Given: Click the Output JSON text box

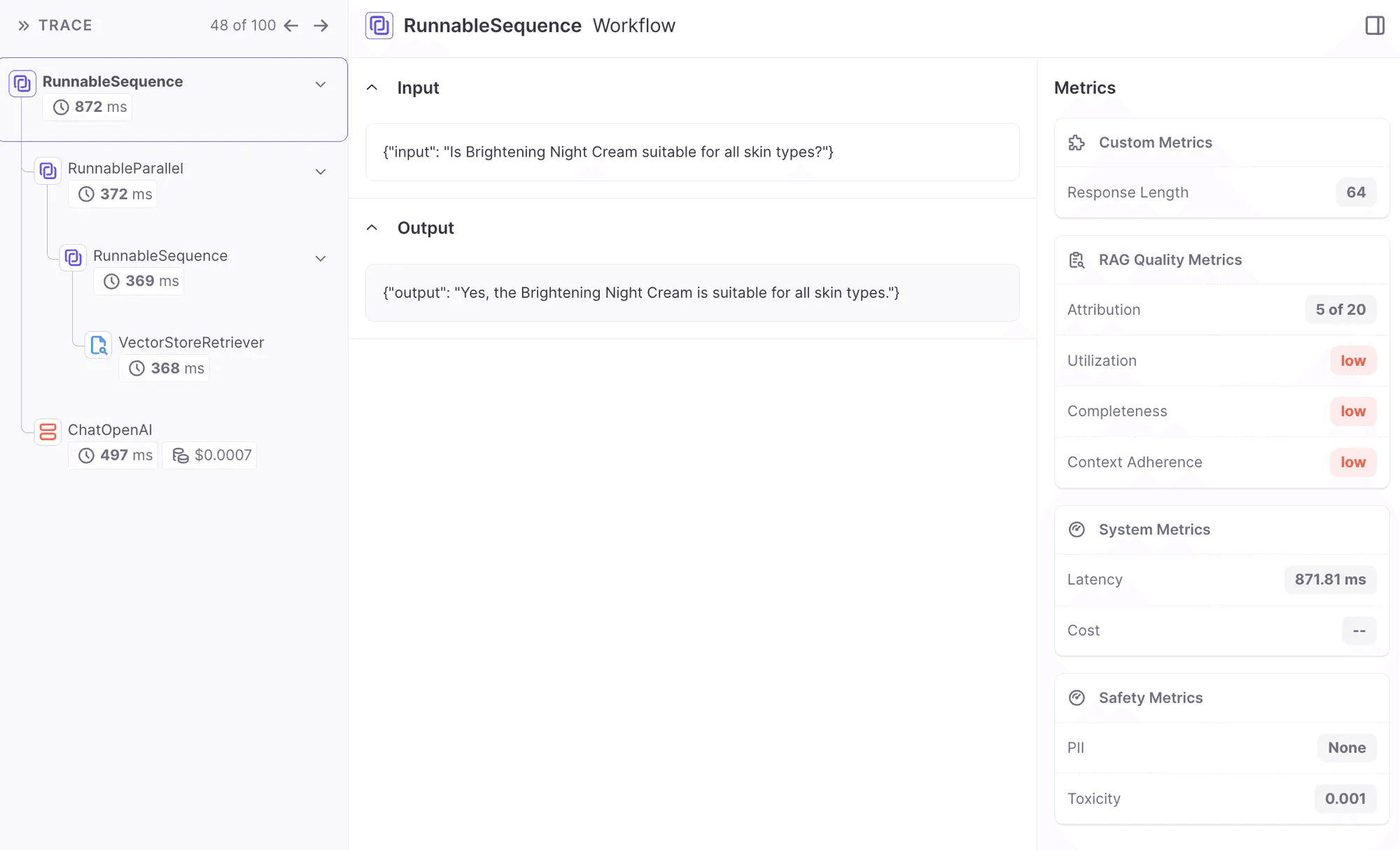Looking at the screenshot, I should pyautogui.click(x=692, y=293).
